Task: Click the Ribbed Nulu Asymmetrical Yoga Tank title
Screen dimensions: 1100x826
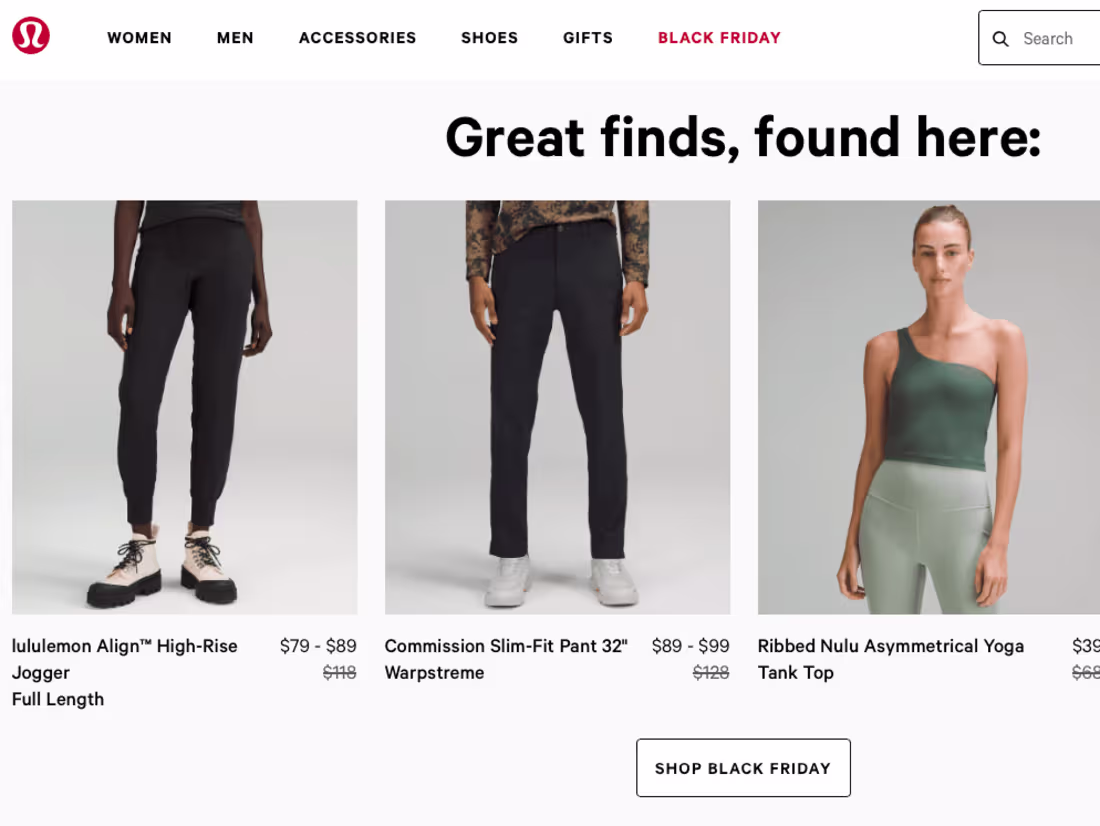Action: (891, 659)
